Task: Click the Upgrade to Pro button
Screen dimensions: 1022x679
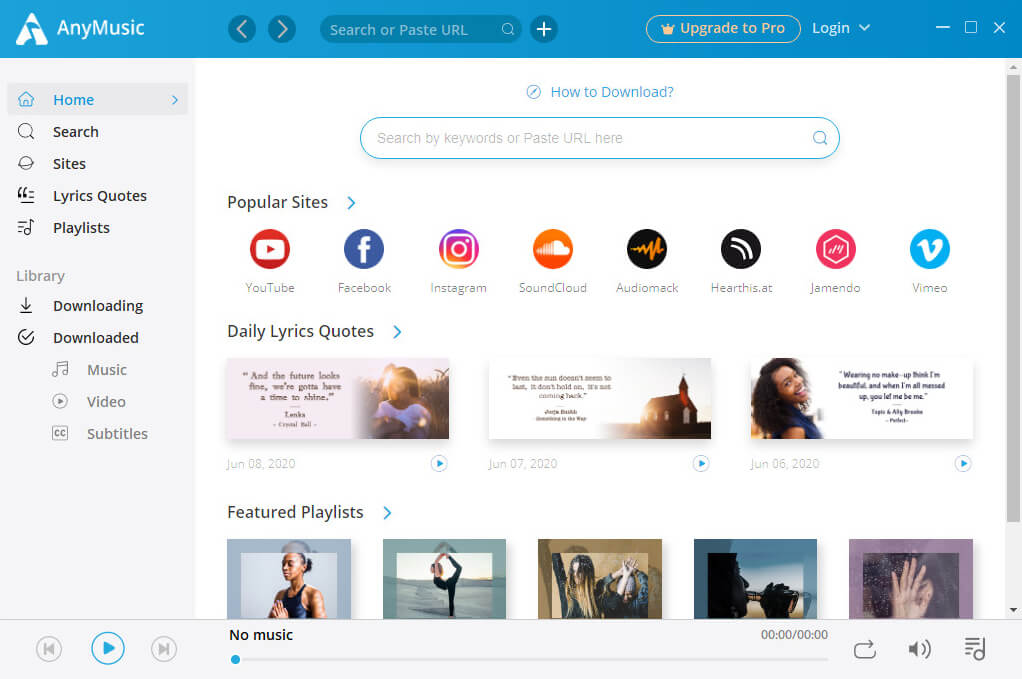Action: [723, 29]
